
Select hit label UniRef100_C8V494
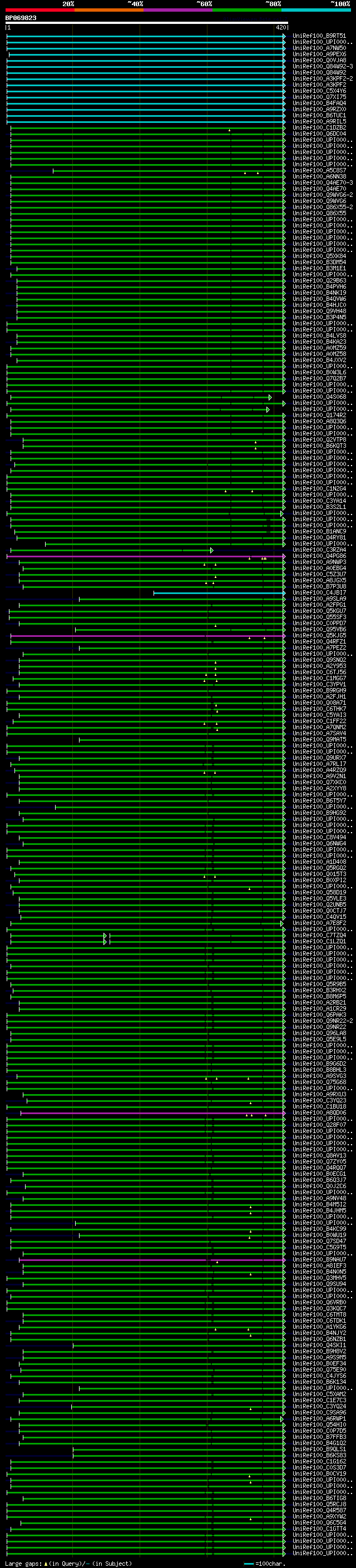tap(319, 838)
